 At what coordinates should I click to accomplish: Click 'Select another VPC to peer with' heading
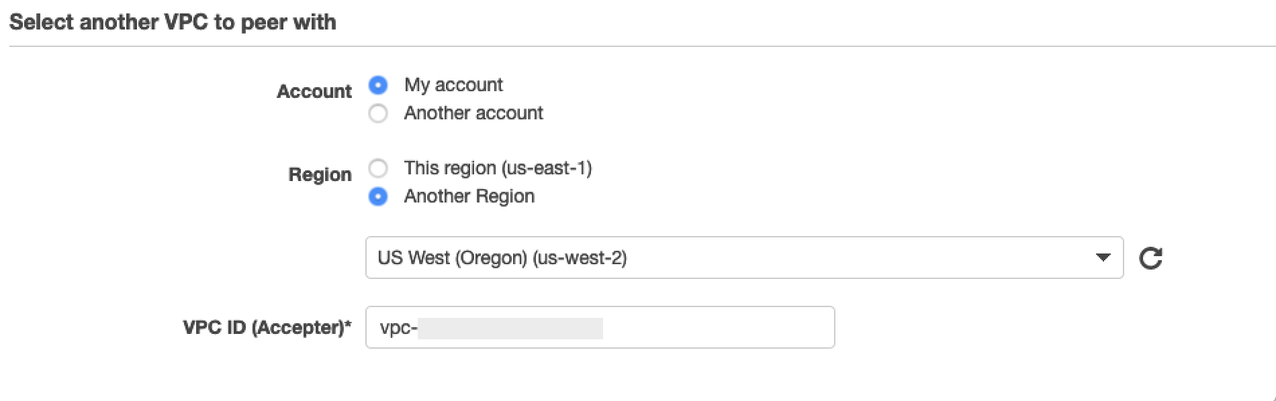click(172, 23)
